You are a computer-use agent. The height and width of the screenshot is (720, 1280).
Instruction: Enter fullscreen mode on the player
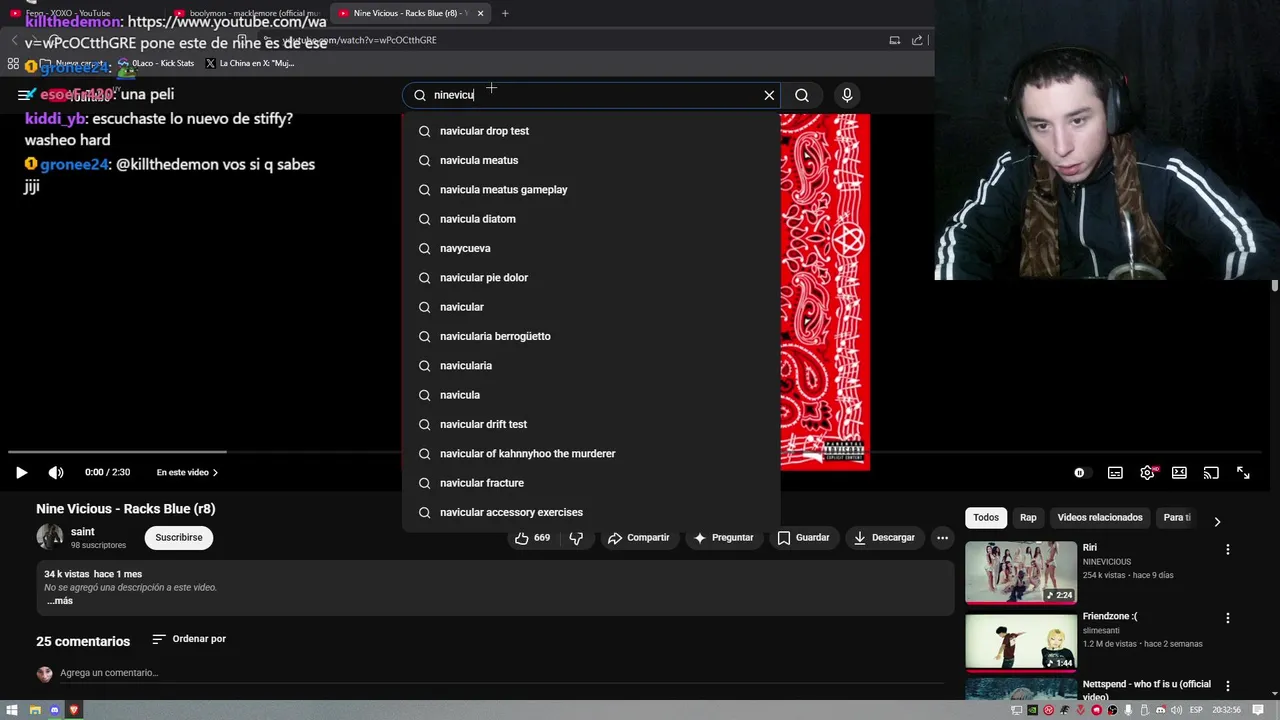tap(1243, 473)
